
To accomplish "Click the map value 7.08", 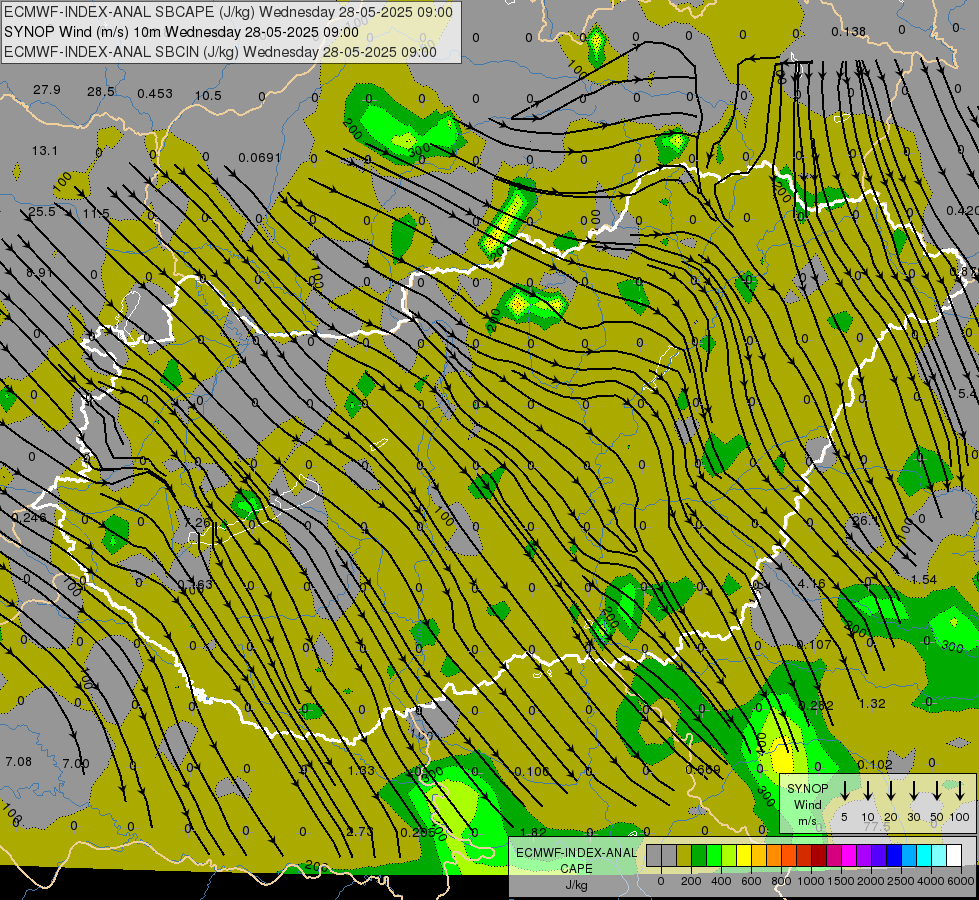I will pyautogui.click(x=19, y=761).
